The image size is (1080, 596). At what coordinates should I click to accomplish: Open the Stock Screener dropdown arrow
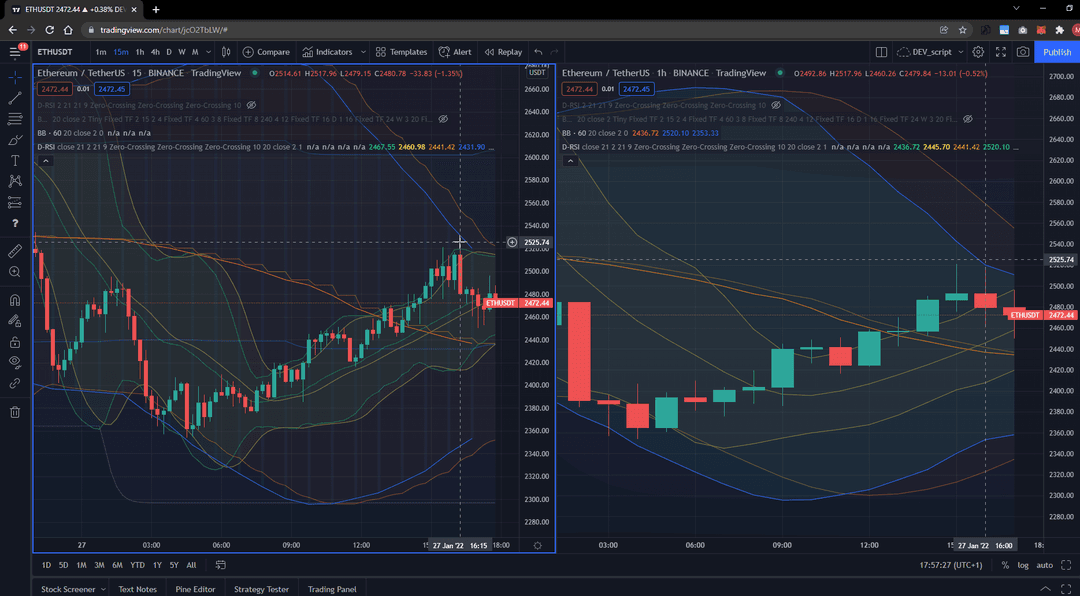point(103,589)
